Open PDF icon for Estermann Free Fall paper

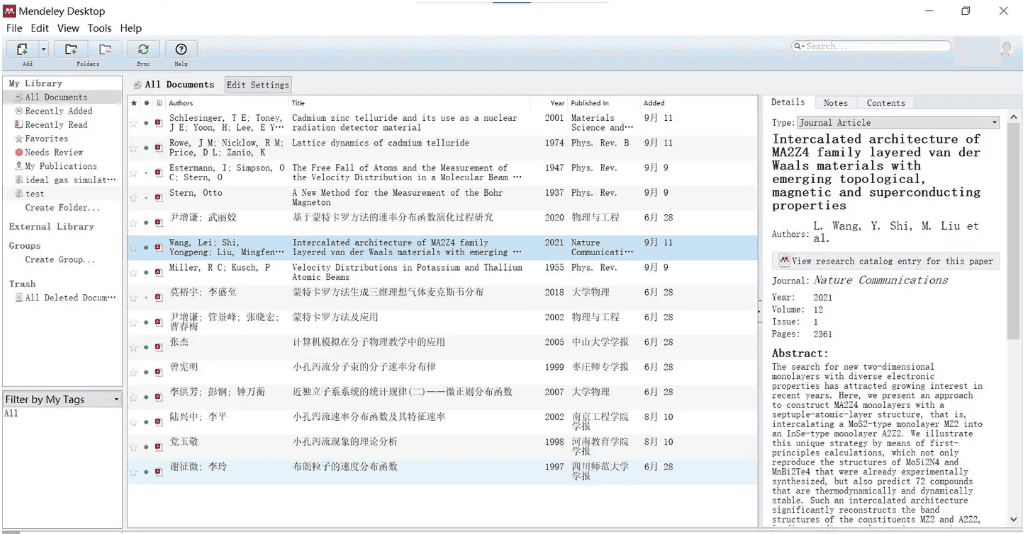(159, 173)
